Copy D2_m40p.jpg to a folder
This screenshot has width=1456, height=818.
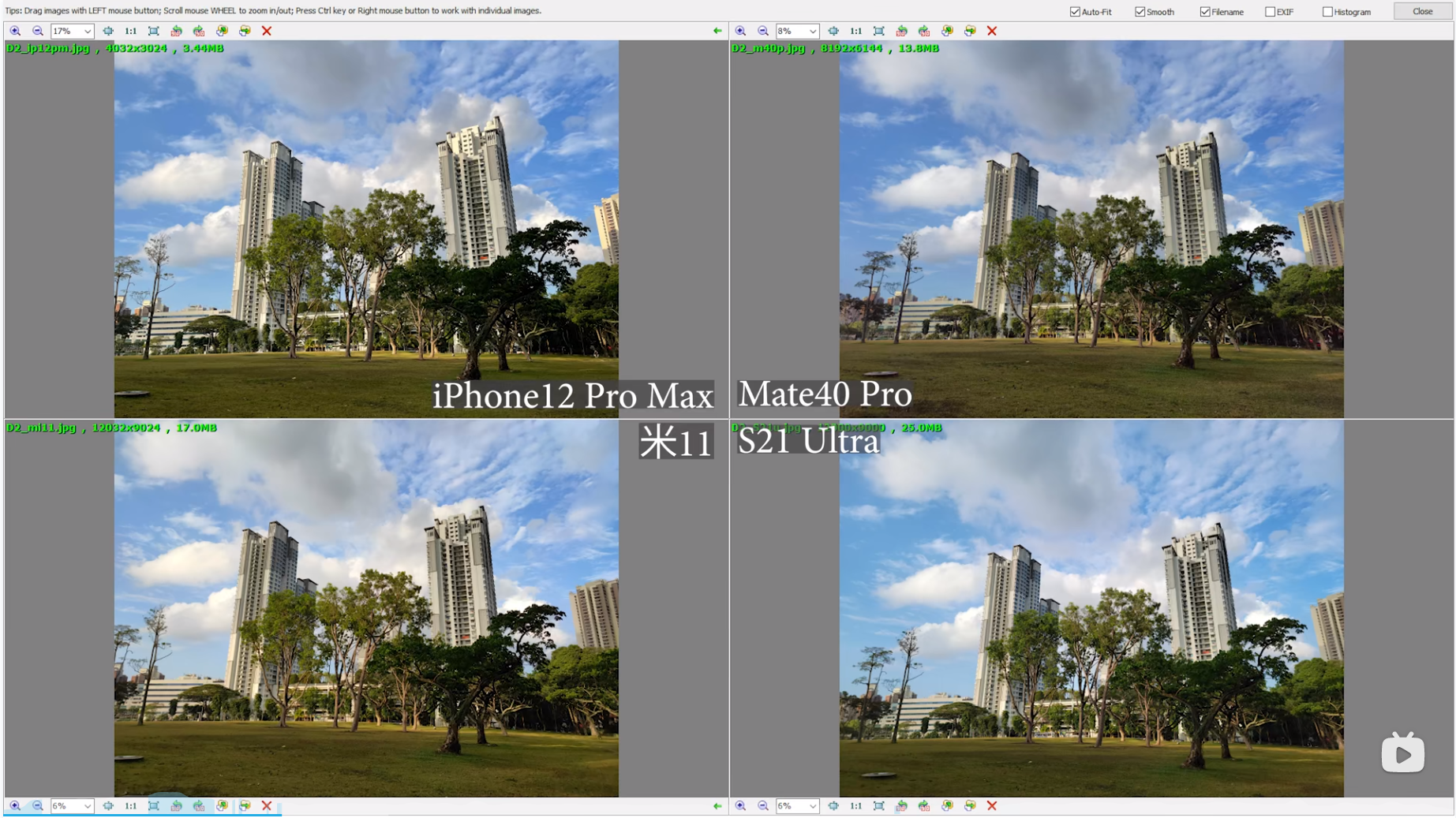point(947,31)
